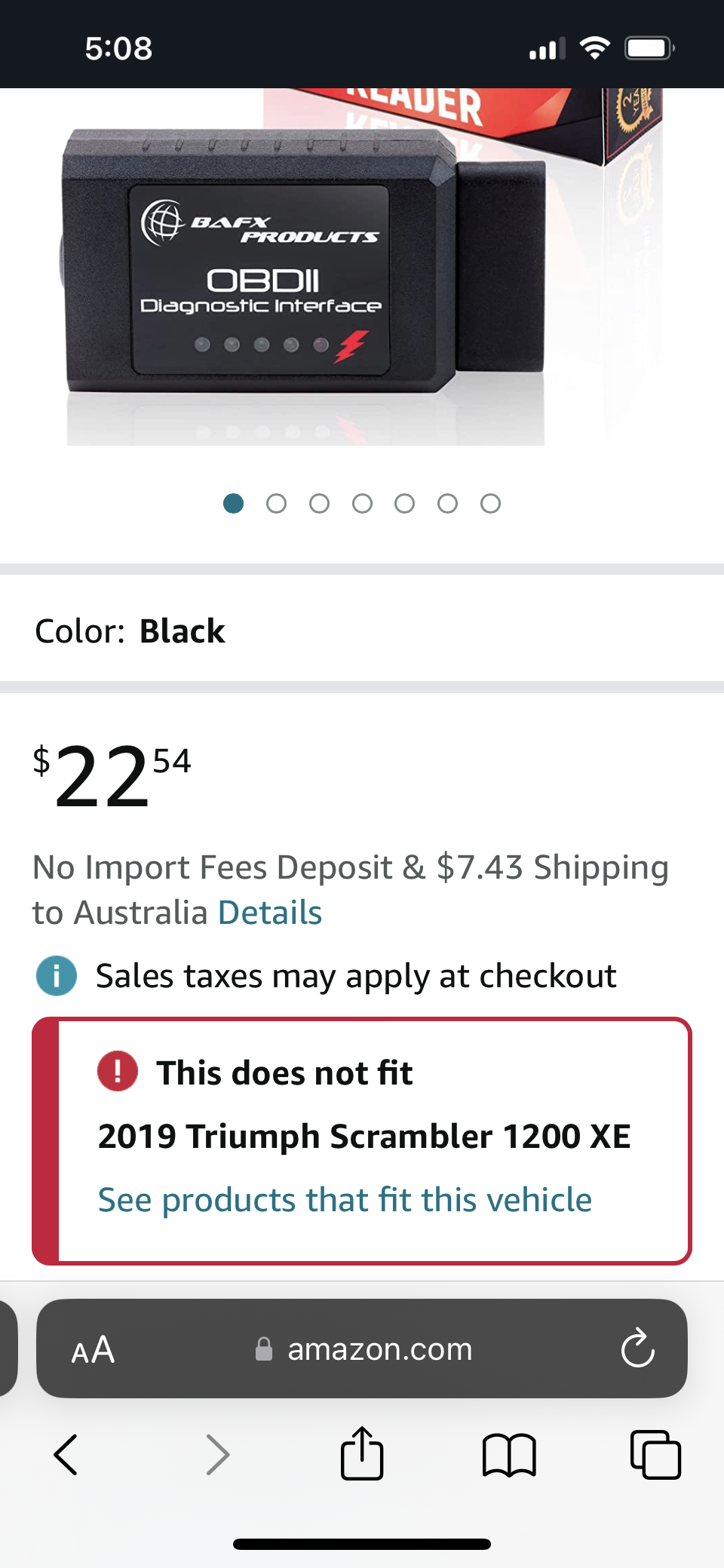The width and height of the screenshot is (724, 1568).
Task: Tap the BAFX OBDII product image
Action: (x=302, y=279)
